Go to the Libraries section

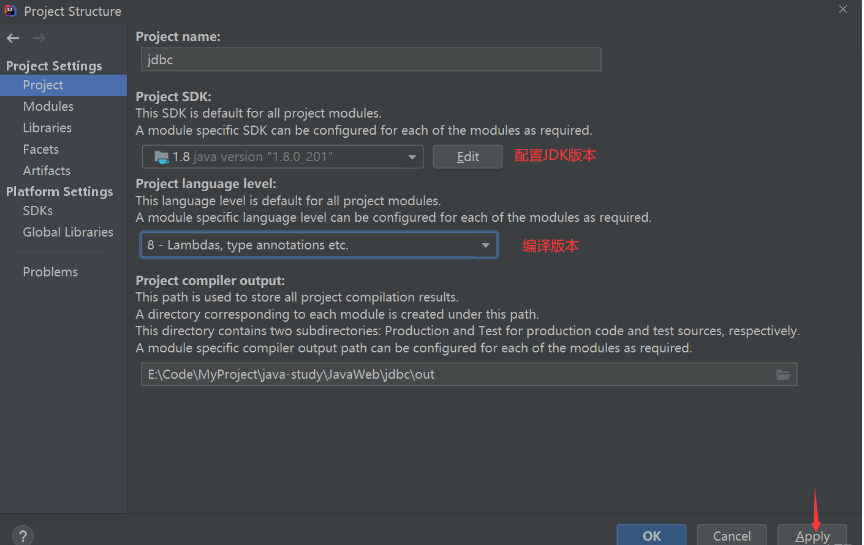[47, 128]
